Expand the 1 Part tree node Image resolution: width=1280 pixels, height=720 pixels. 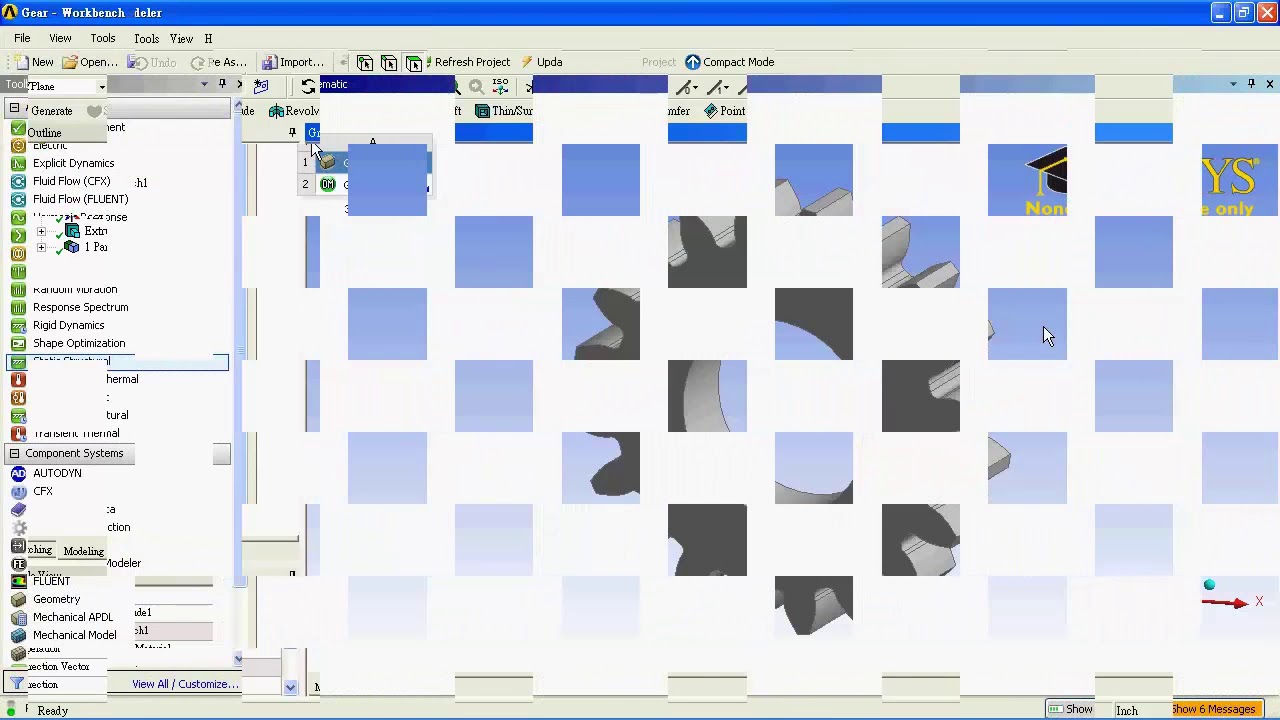click(x=41, y=247)
